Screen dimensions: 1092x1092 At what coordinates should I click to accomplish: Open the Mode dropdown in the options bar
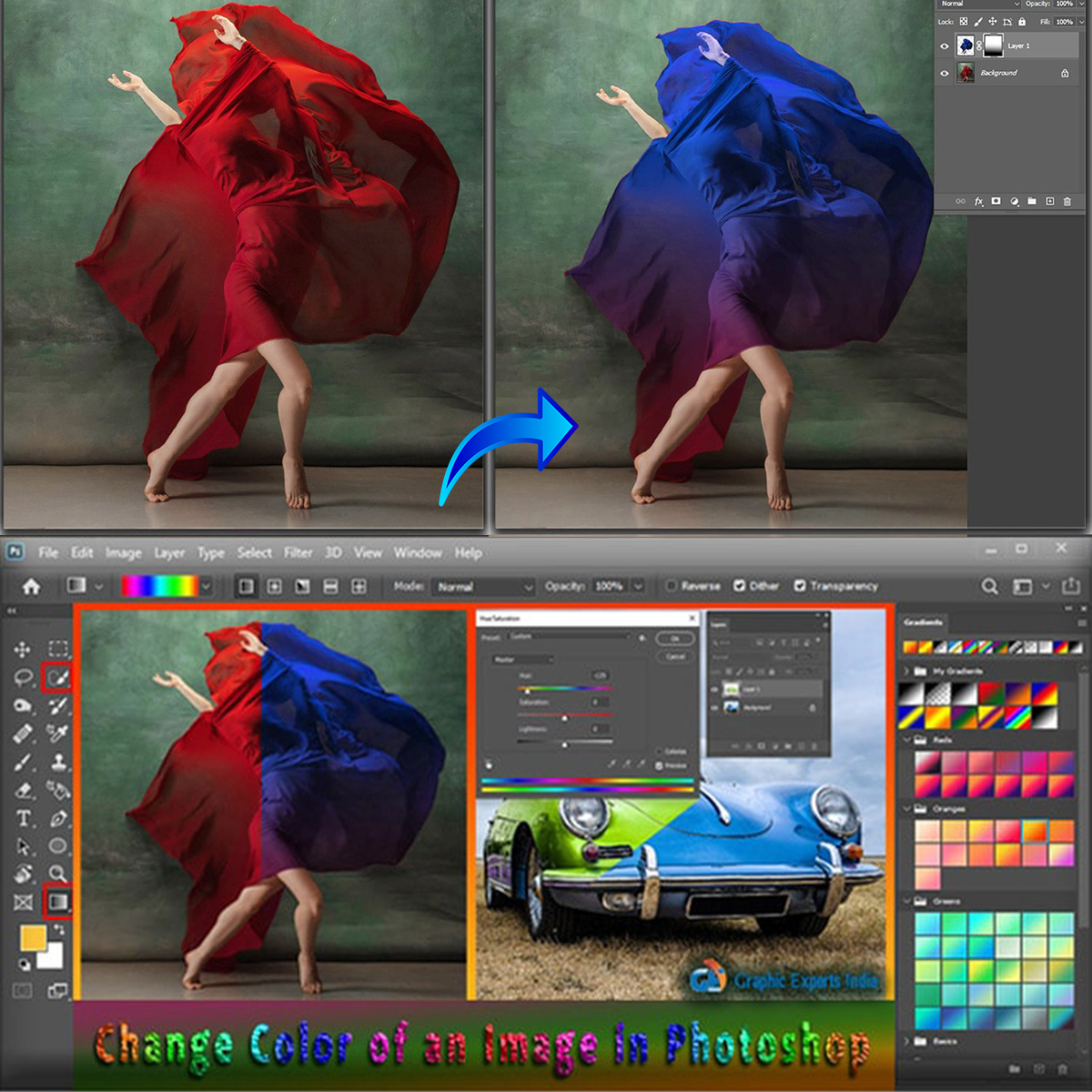[x=482, y=586]
